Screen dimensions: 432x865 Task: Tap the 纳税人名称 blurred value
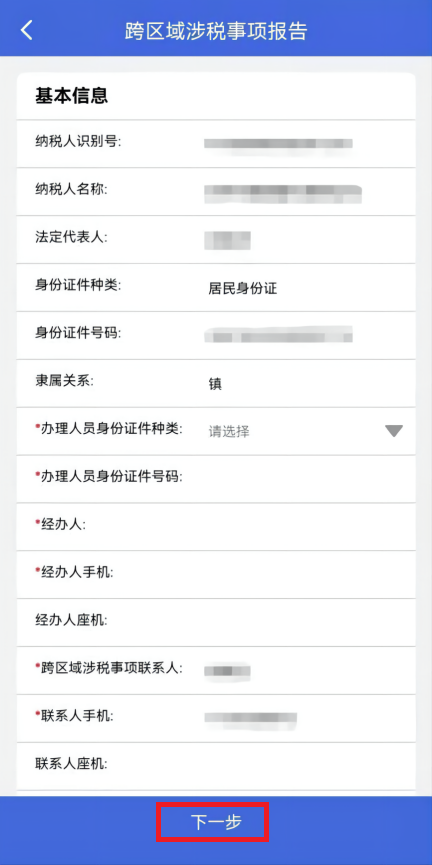tap(283, 191)
